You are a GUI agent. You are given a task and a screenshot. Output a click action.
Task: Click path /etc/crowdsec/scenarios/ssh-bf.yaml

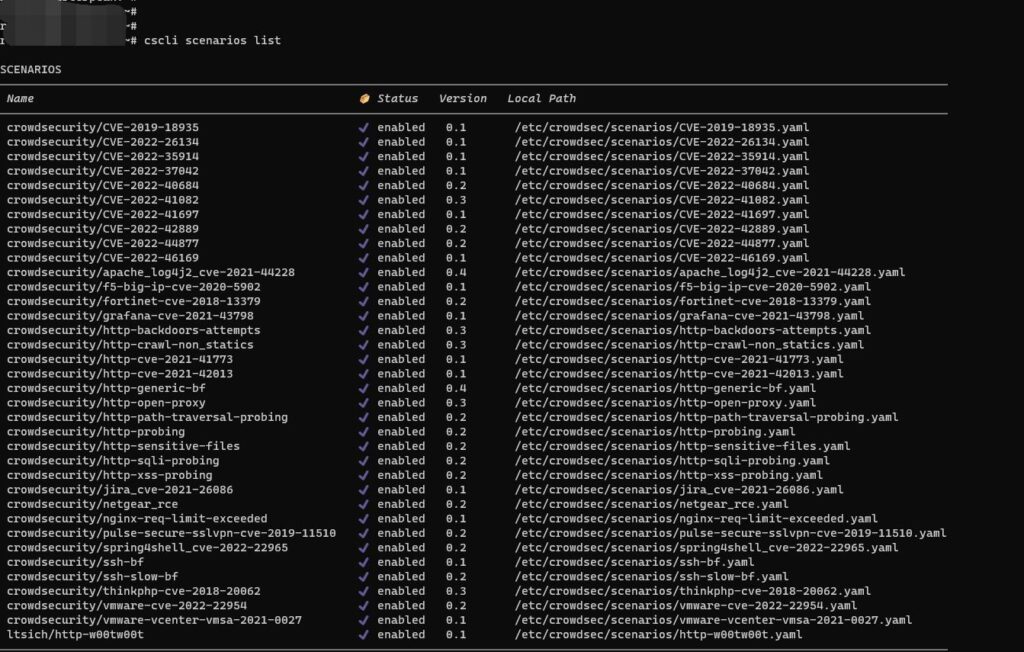point(634,562)
